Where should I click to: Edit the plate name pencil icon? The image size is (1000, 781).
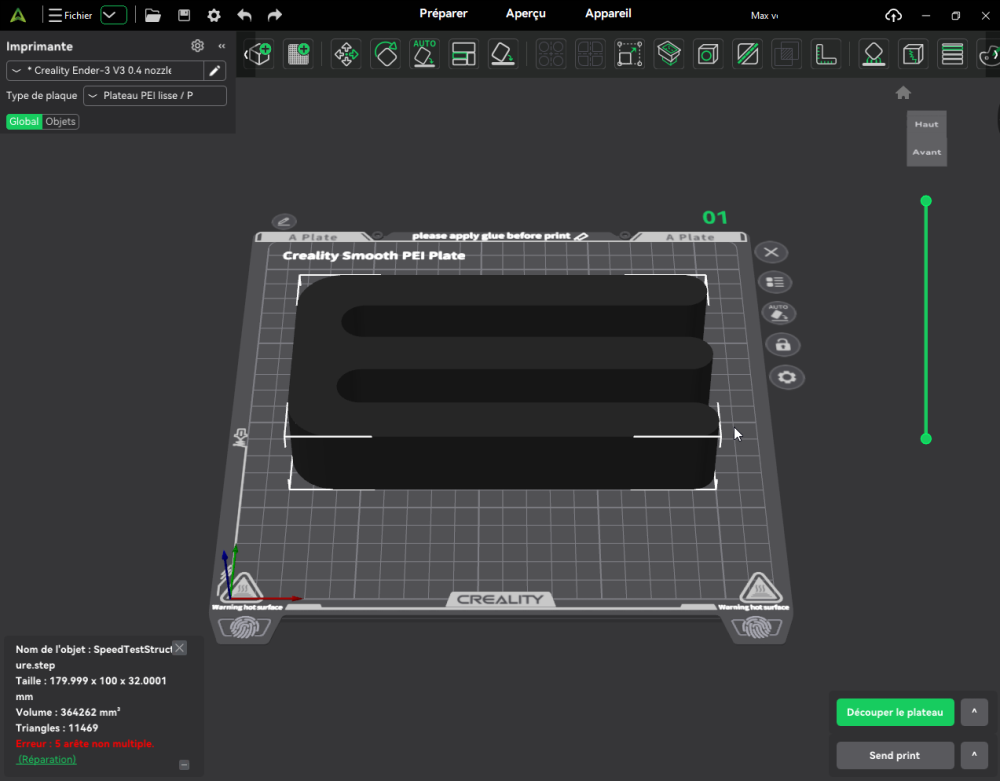click(x=284, y=221)
